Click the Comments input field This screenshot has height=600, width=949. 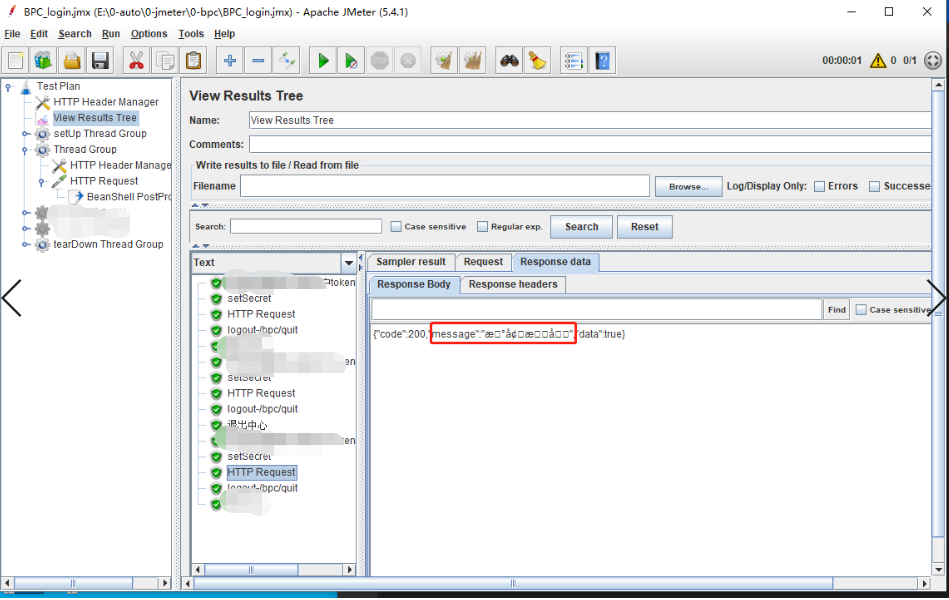click(590, 144)
